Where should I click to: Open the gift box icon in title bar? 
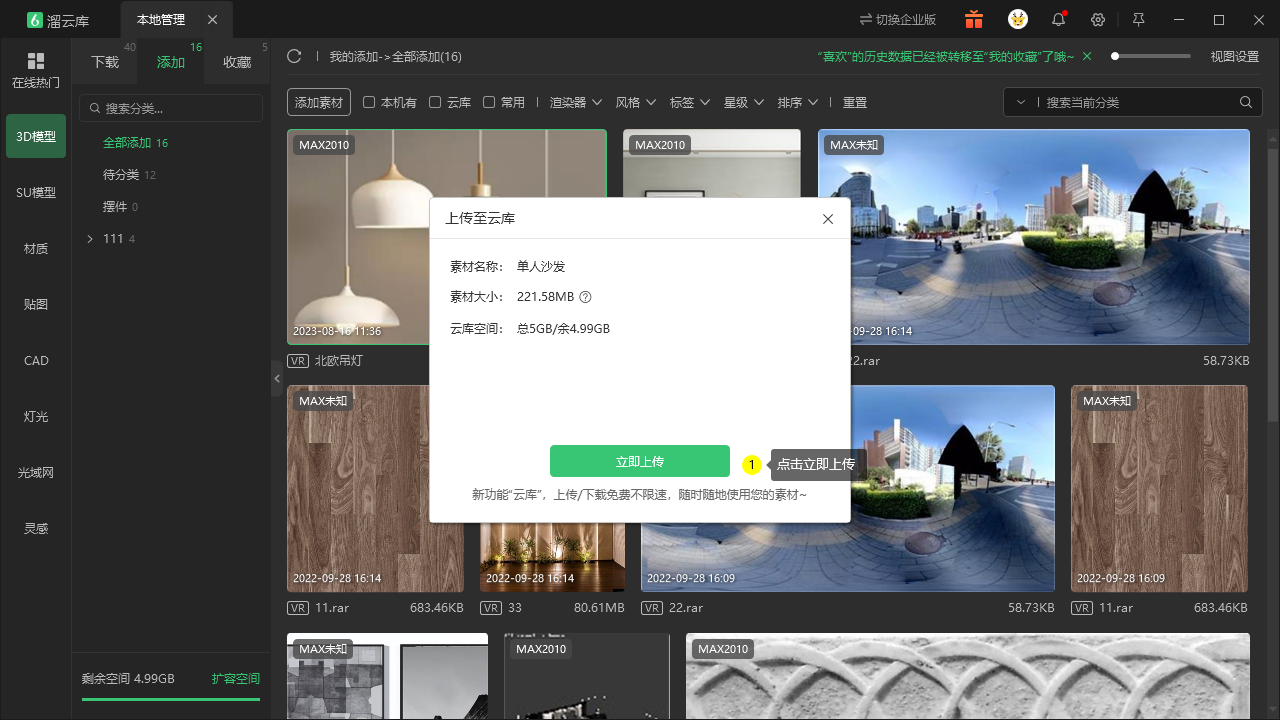pyautogui.click(x=974, y=20)
